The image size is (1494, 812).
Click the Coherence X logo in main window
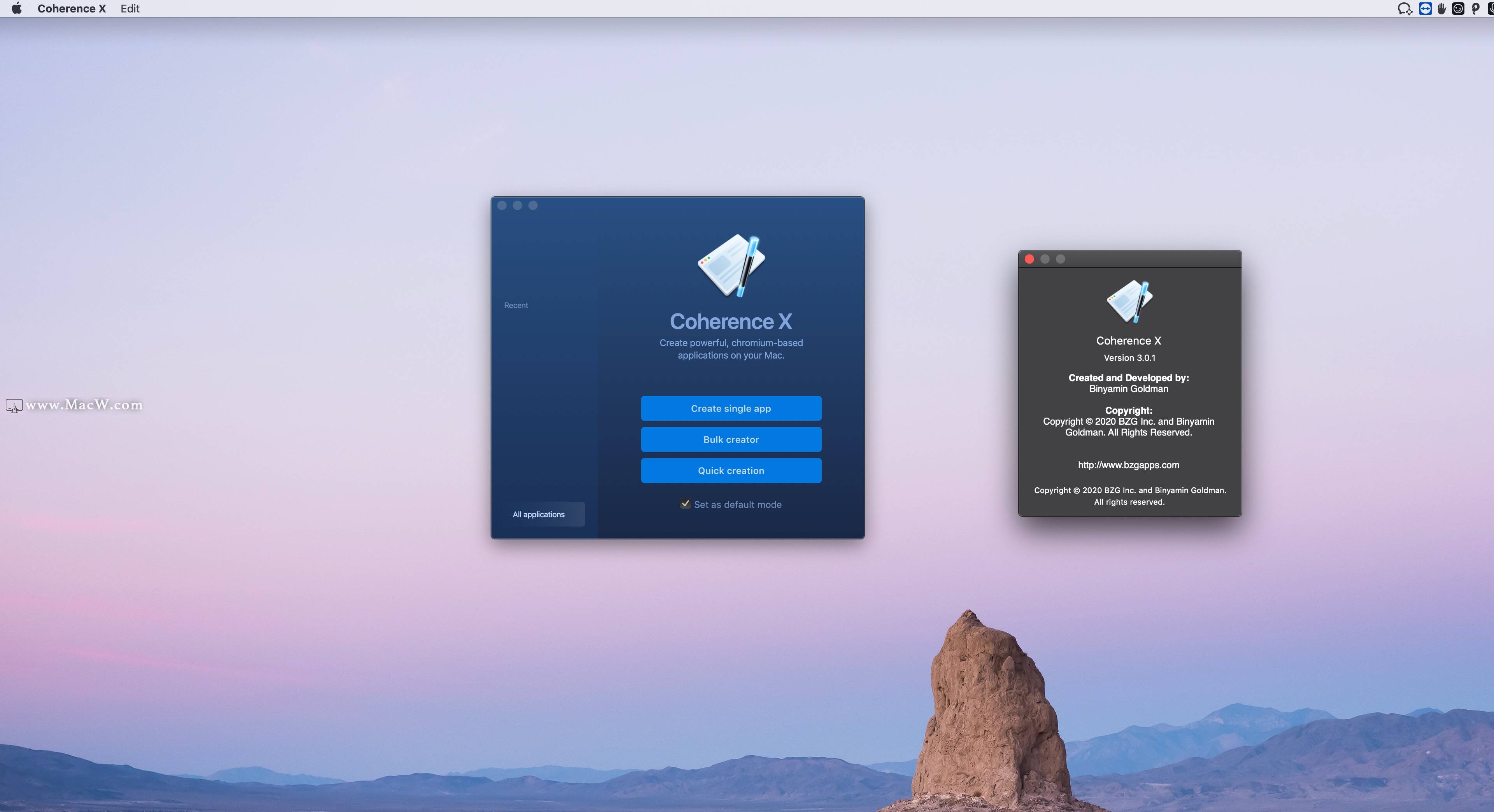click(731, 266)
